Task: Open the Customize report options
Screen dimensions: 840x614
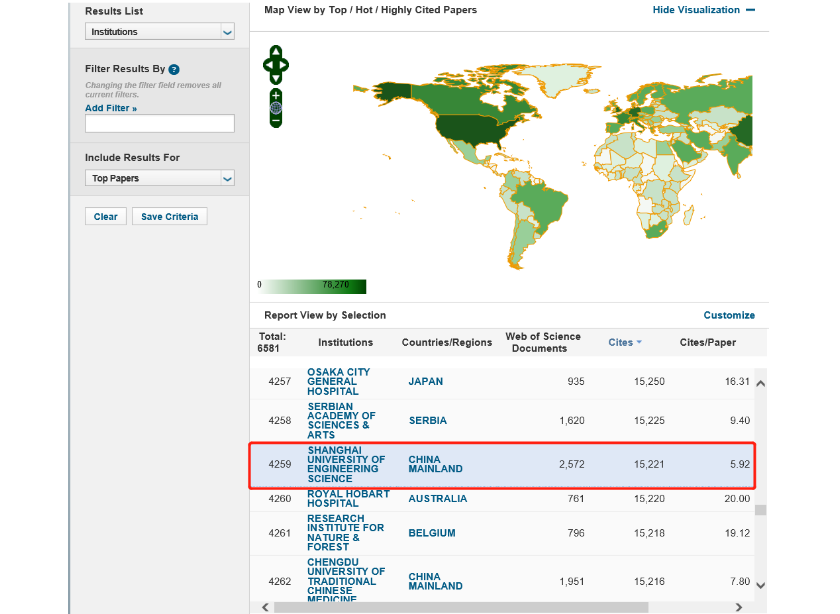Action: [x=729, y=315]
